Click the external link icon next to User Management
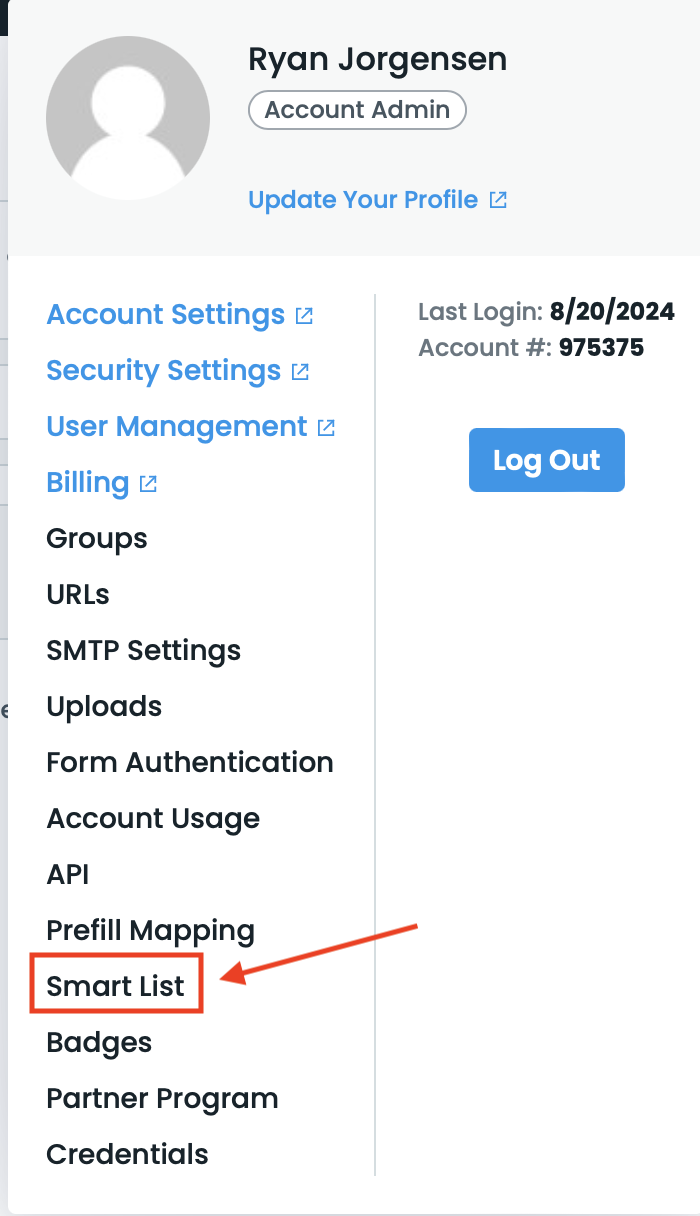The image size is (700, 1216). coord(326,425)
